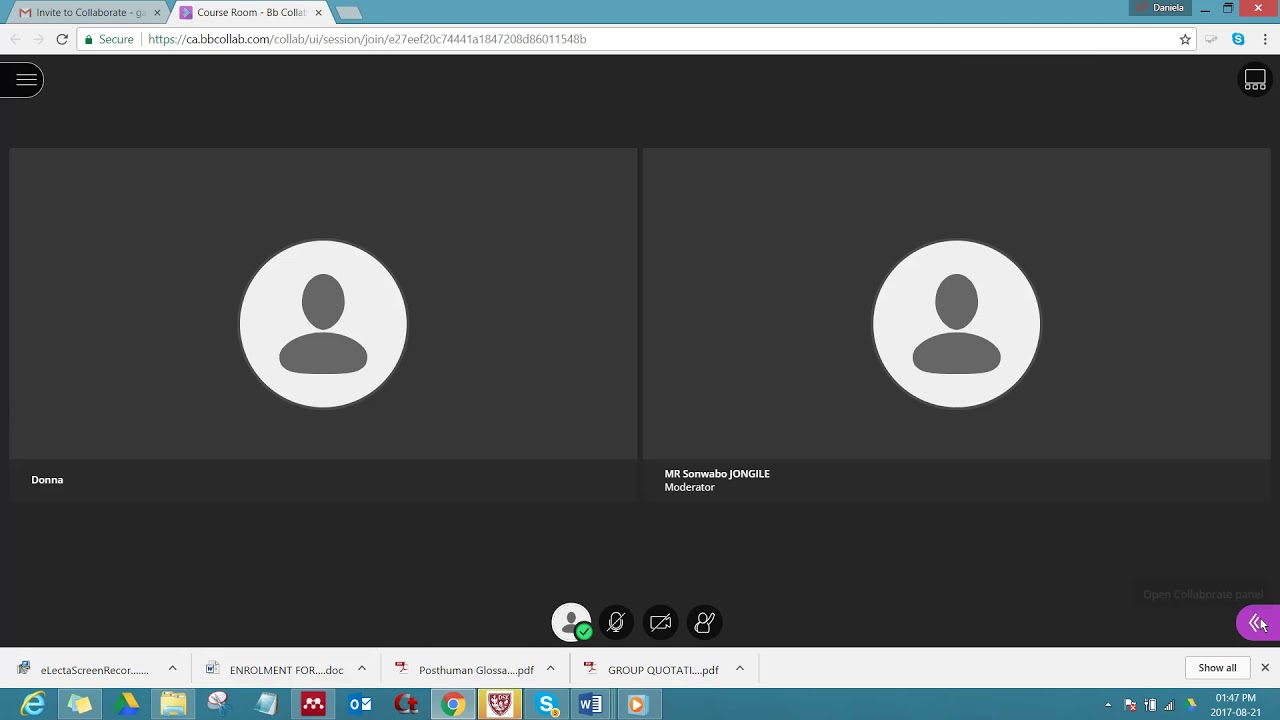
Task: Open my status and settings avatar
Action: [572, 623]
